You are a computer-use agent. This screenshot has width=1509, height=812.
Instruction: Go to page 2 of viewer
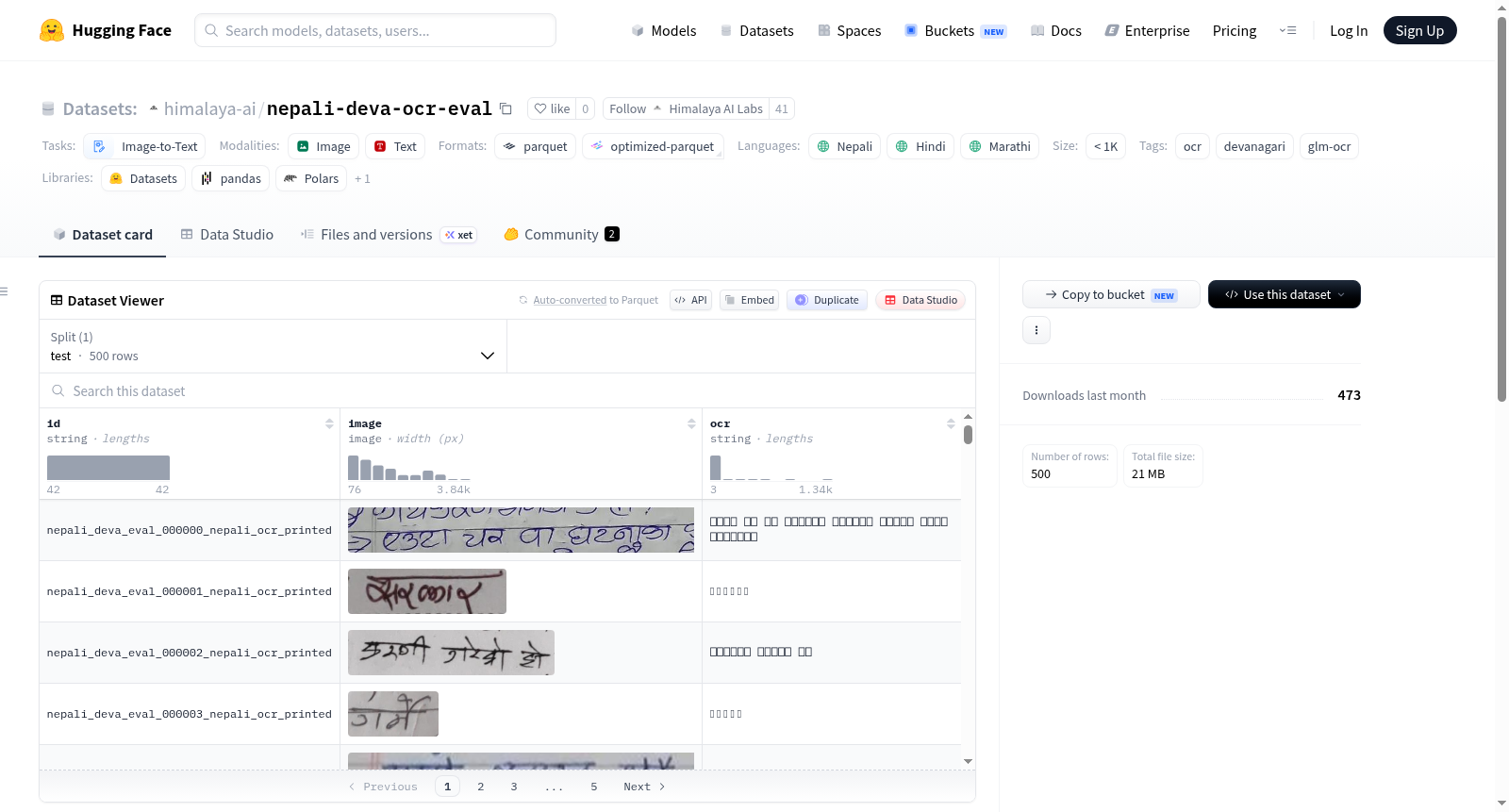[x=481, y=787]
